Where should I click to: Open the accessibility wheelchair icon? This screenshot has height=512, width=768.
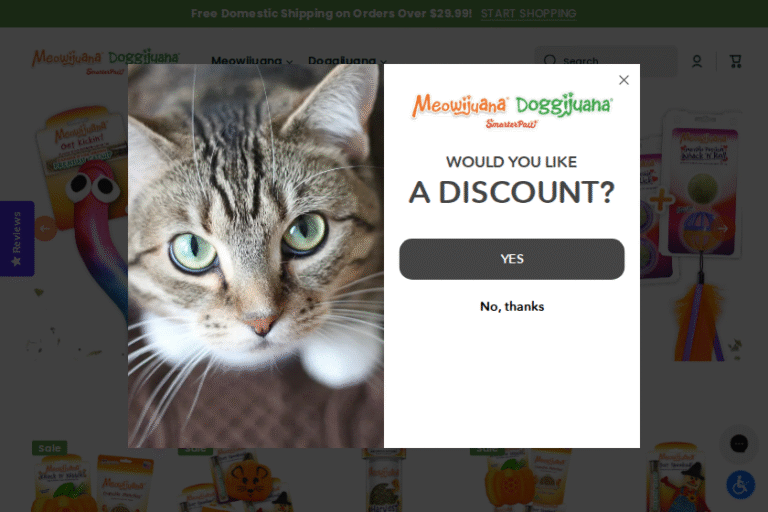740,485
